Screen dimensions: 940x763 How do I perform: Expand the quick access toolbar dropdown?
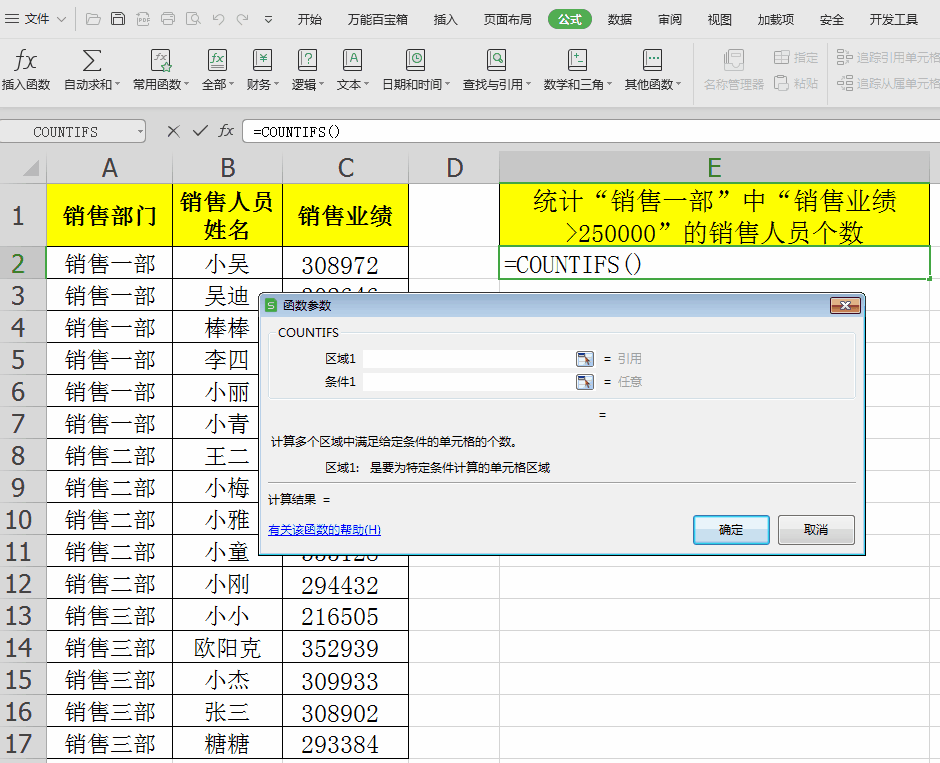[x=269, y=20]
